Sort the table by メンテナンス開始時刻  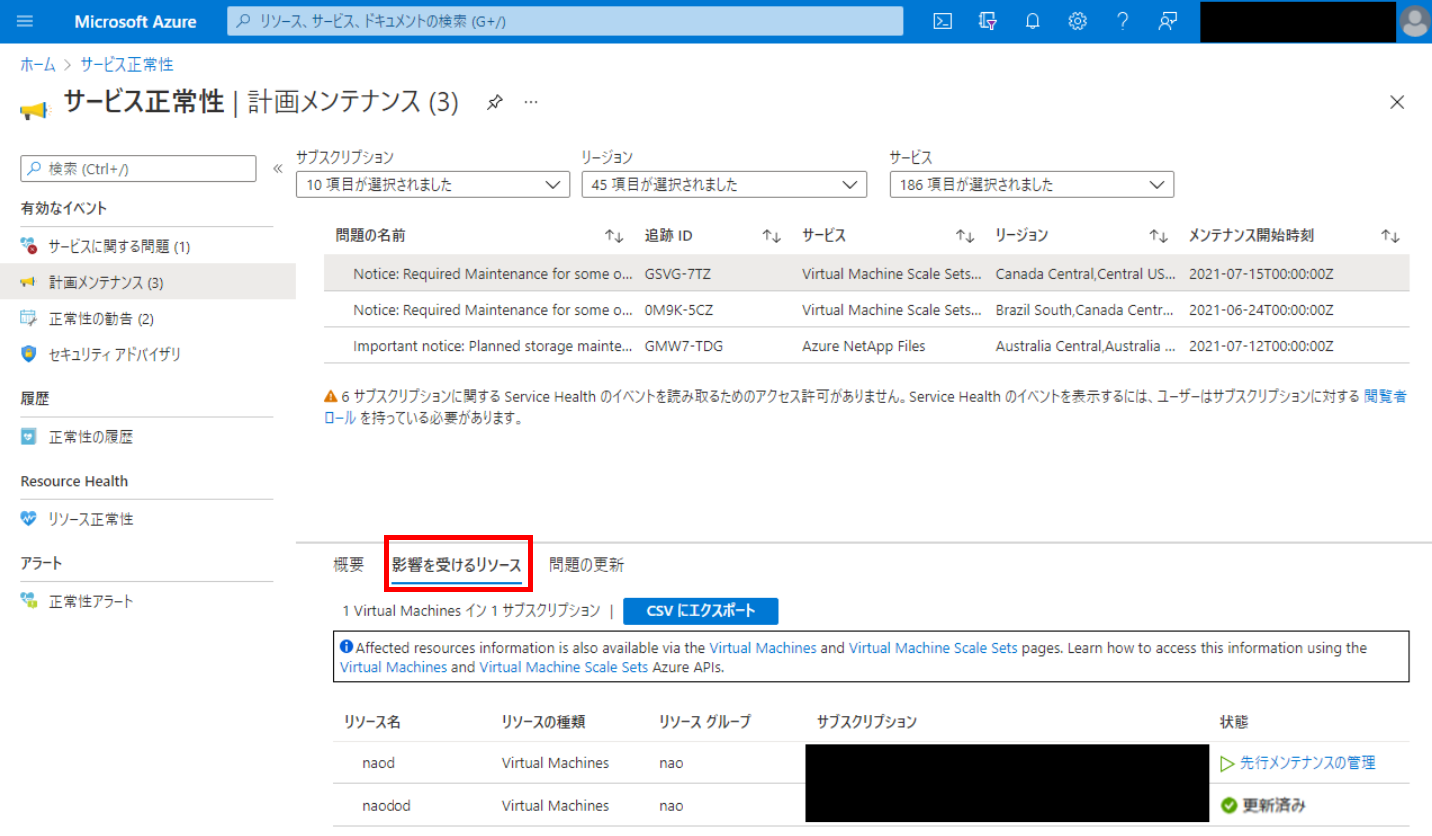coord(1390,236)
